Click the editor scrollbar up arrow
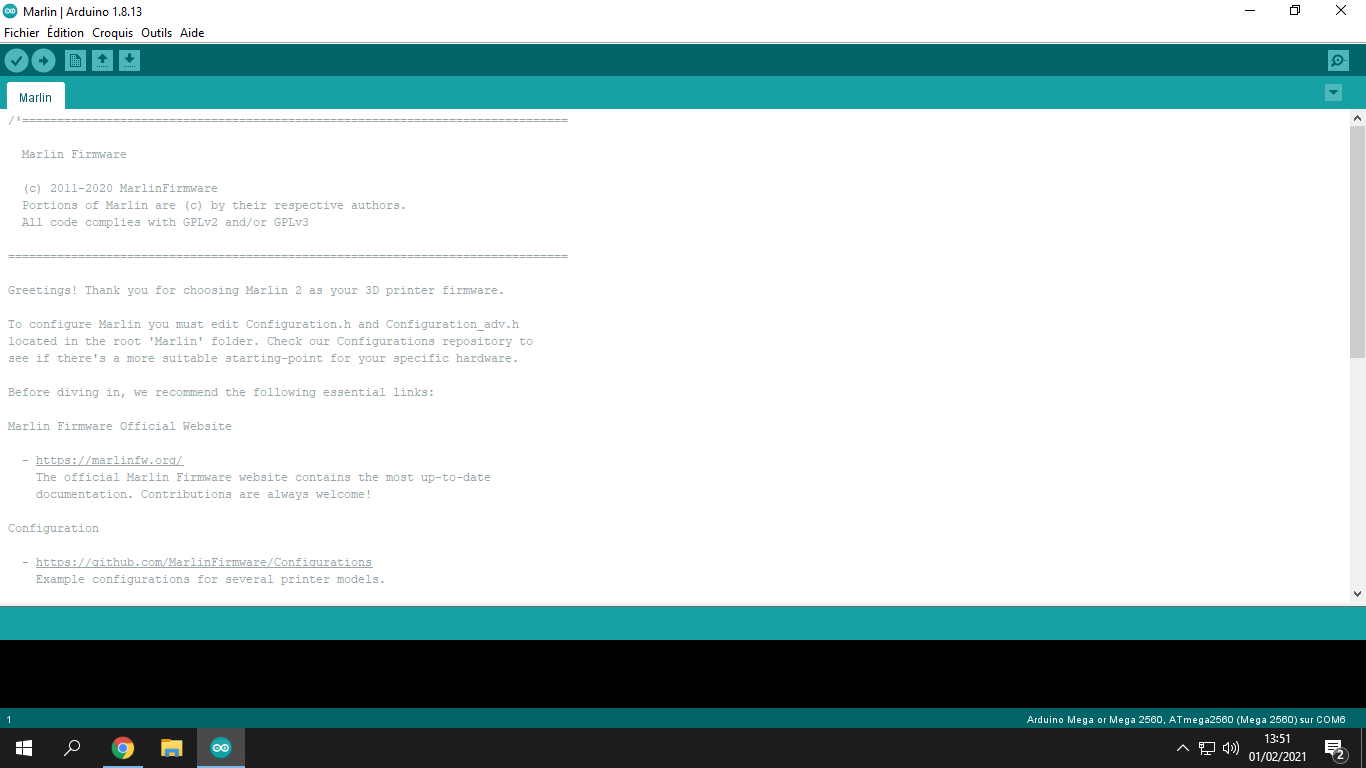 point(1357,118)
